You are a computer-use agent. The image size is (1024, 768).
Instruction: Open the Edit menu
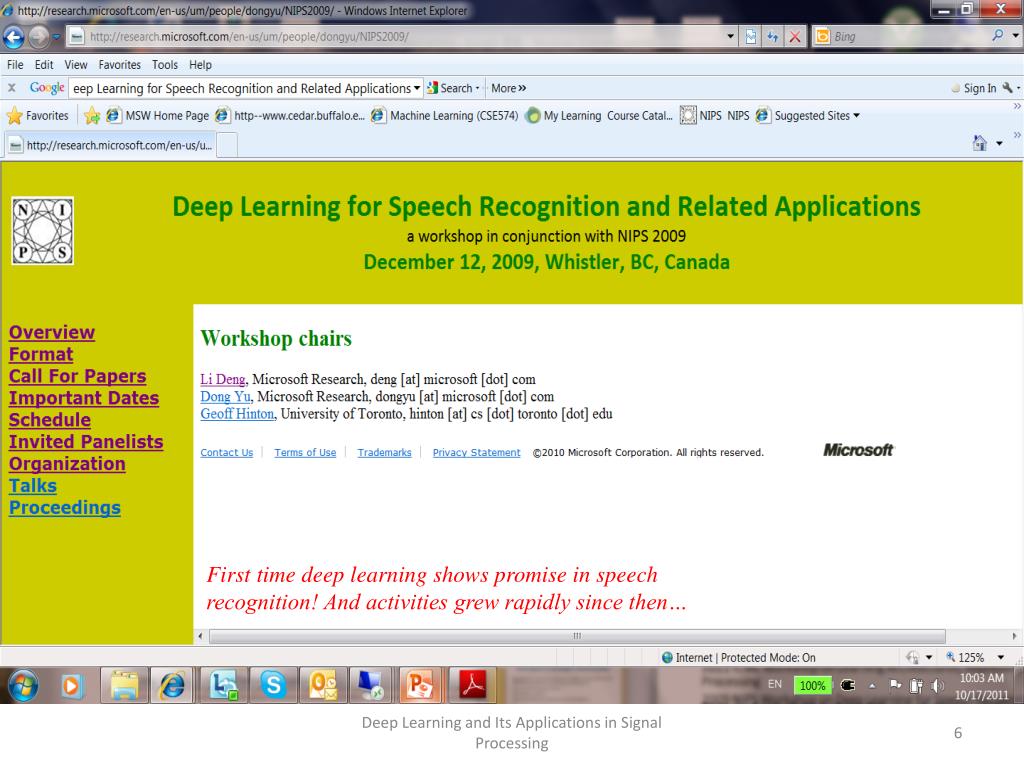click(44, 65)
